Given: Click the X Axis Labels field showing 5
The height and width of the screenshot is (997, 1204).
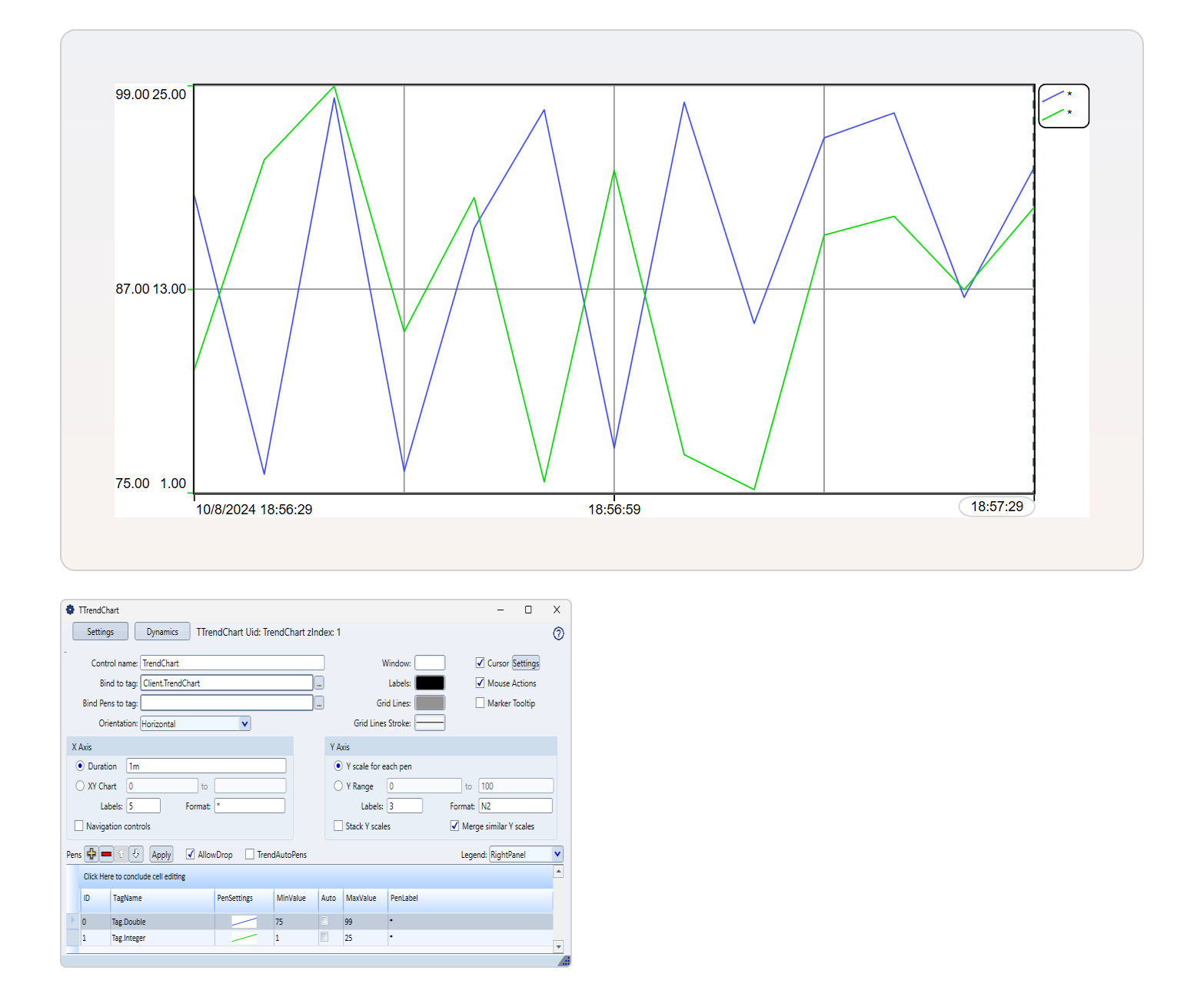Looking at the screenshot, I should click(x=144, y=806).
